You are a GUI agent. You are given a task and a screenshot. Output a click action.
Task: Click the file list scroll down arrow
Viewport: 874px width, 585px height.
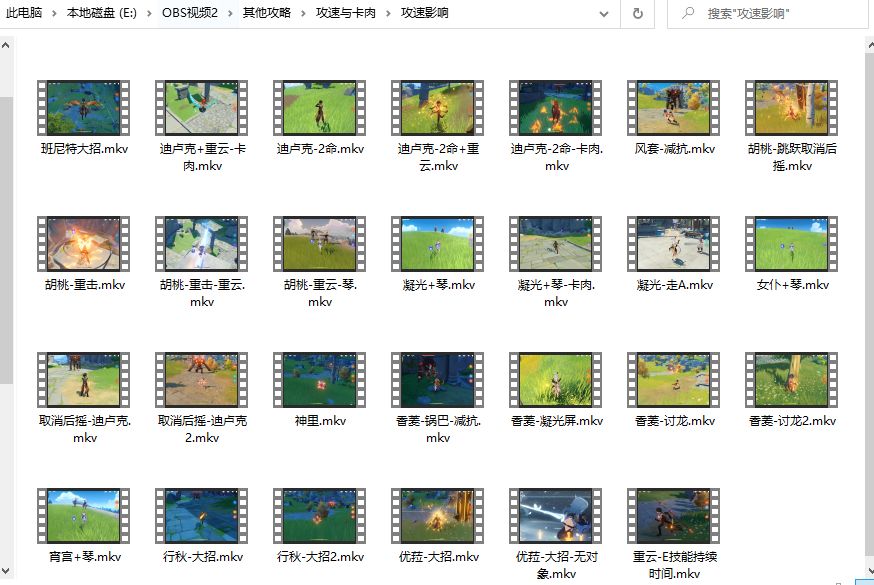click(870, 571)
